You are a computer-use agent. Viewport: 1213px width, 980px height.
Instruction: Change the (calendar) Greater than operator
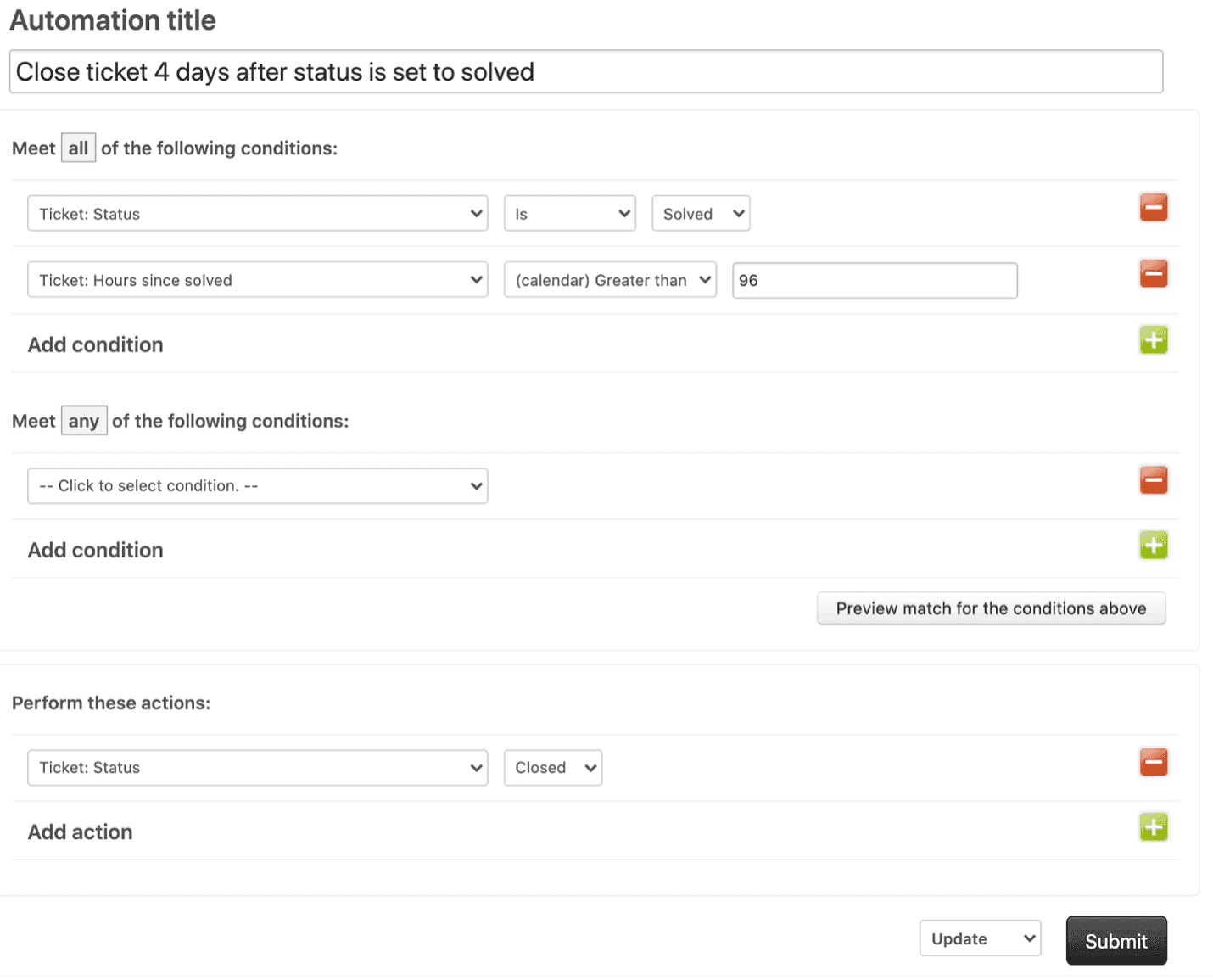[610, 280]
